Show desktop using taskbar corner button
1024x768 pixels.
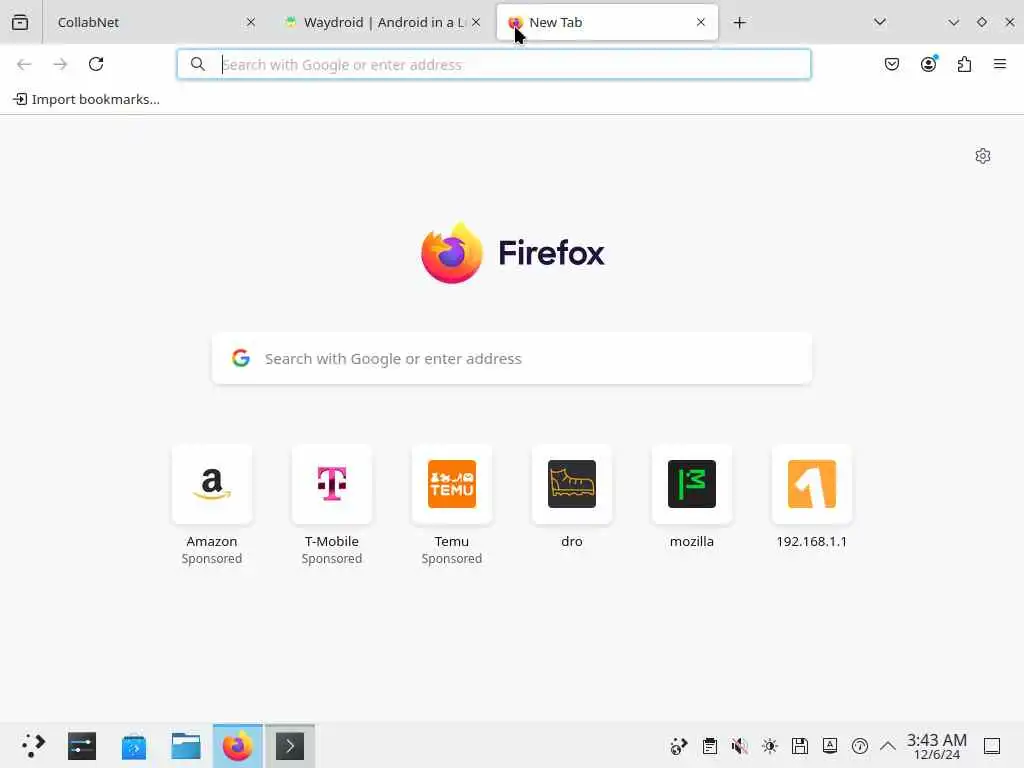[992, 746]
